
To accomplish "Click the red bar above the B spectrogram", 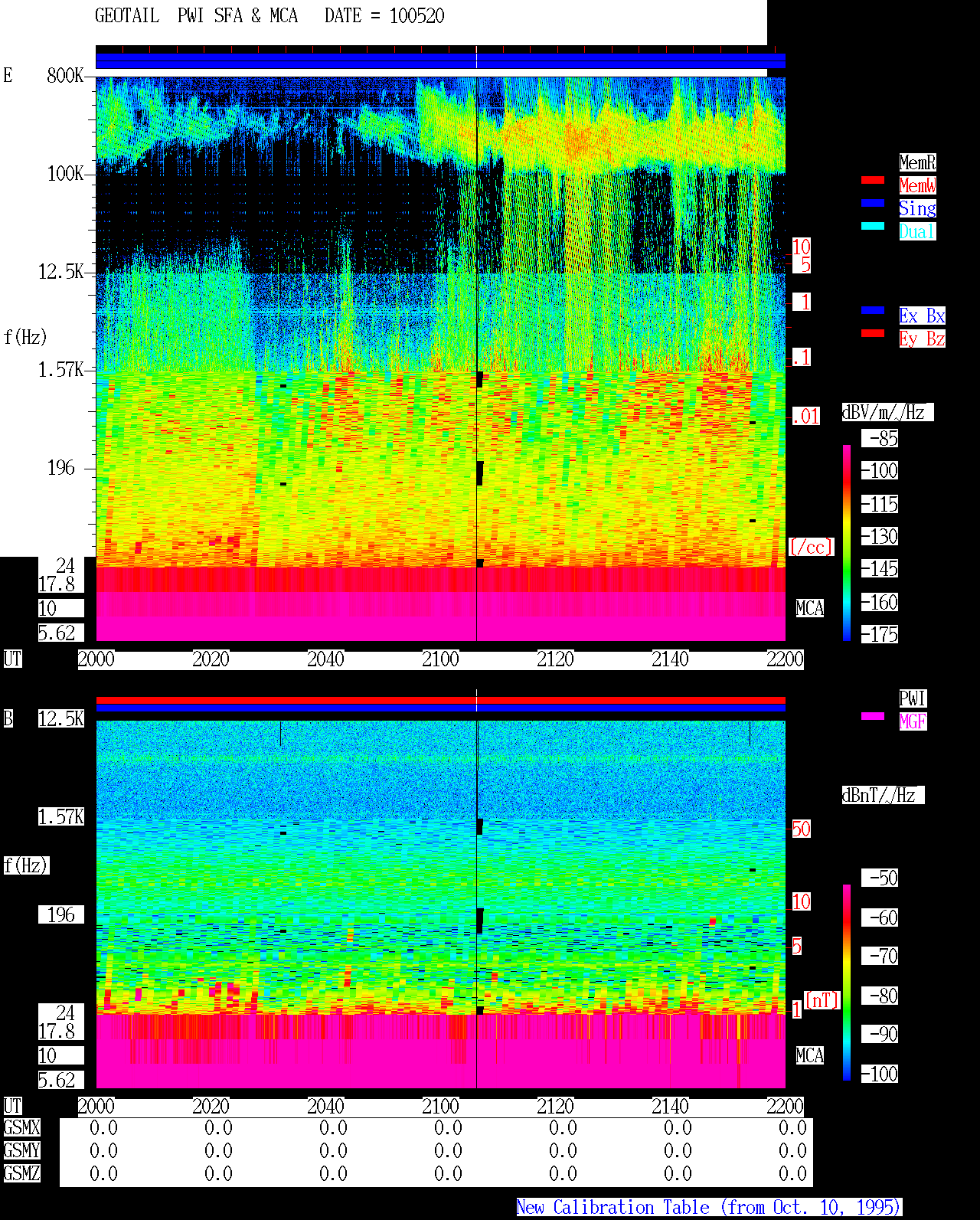I will pyautogui.click(x=440, y=700).
